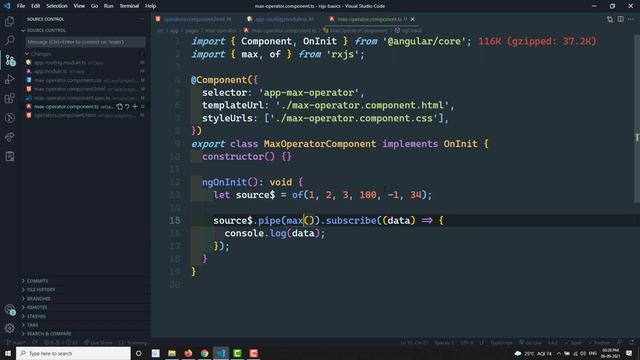Open Windows notification center icon
The height and width of the screenshot is (360, 640).
(629, 353)
